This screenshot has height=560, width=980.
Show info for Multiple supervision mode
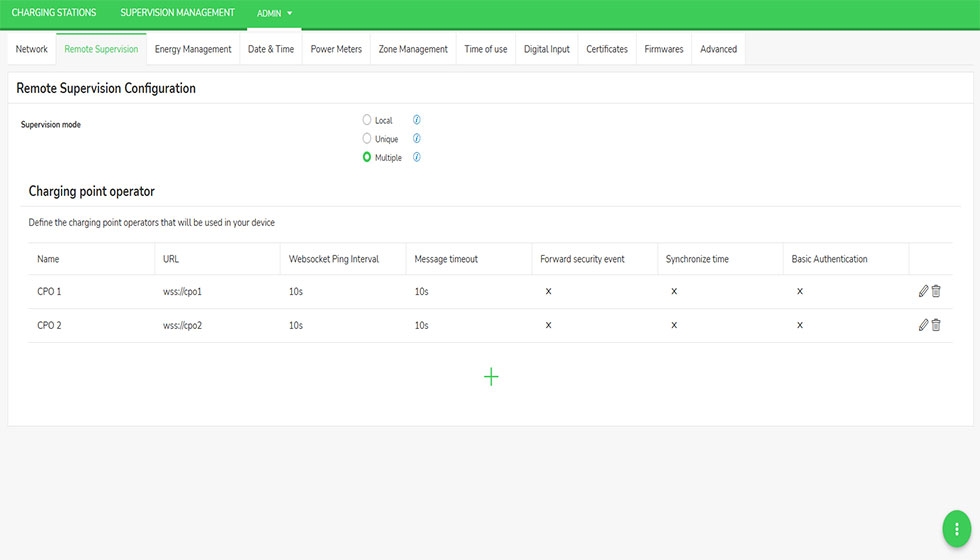click(x=417, y=157)
